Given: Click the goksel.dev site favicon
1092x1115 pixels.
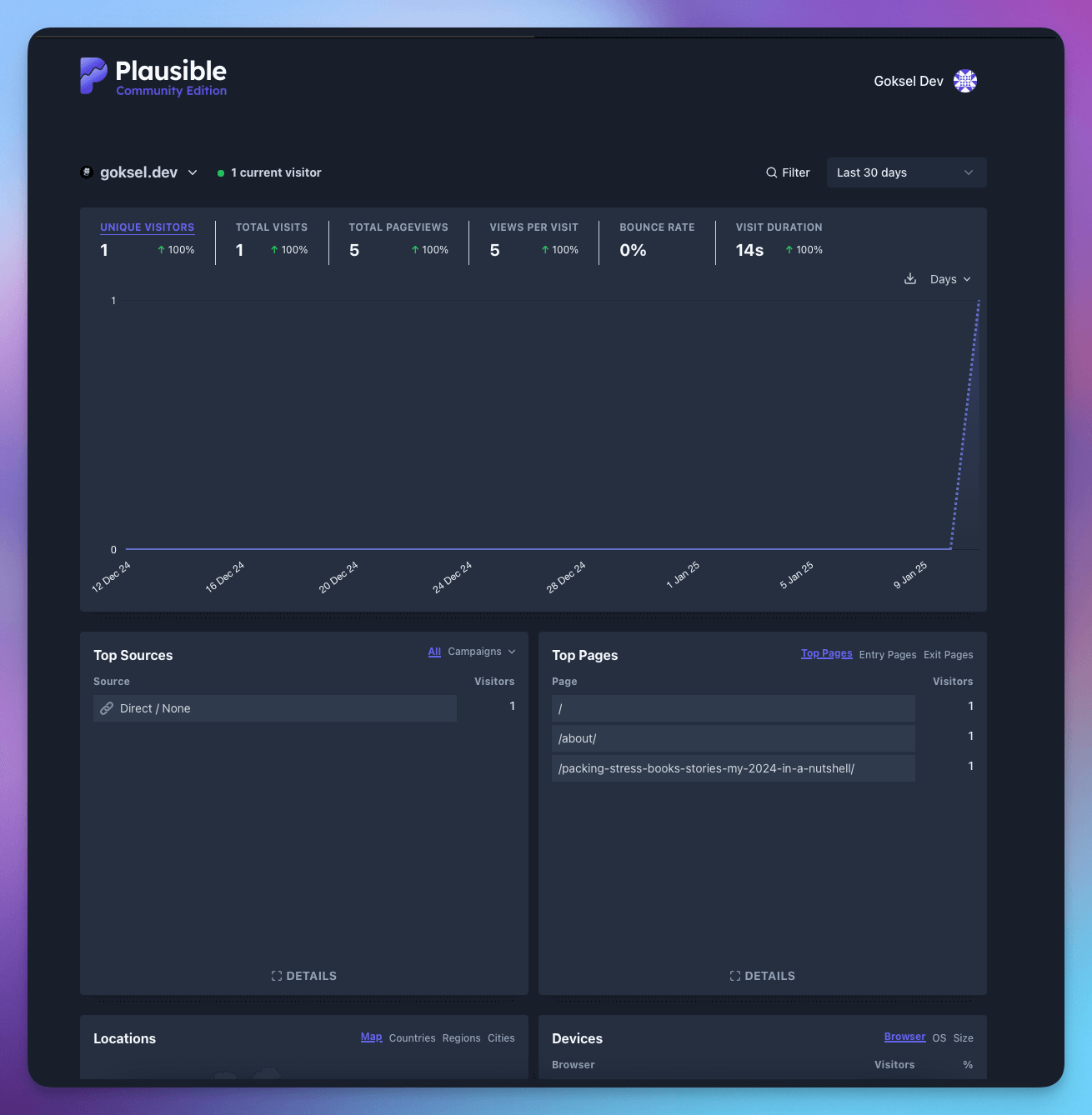Looking at the screenshot, I should click(x=86, y=172).
